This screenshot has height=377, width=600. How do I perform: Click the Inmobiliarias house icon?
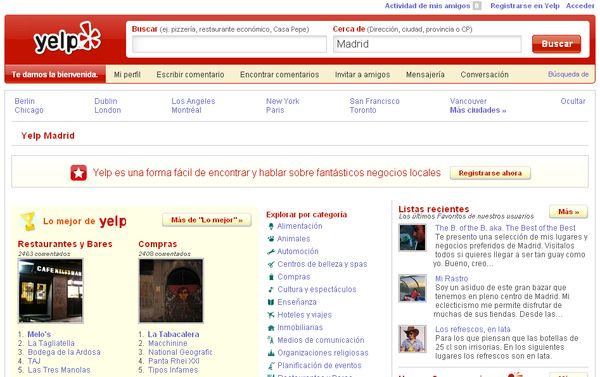click(x=271, y=327)
